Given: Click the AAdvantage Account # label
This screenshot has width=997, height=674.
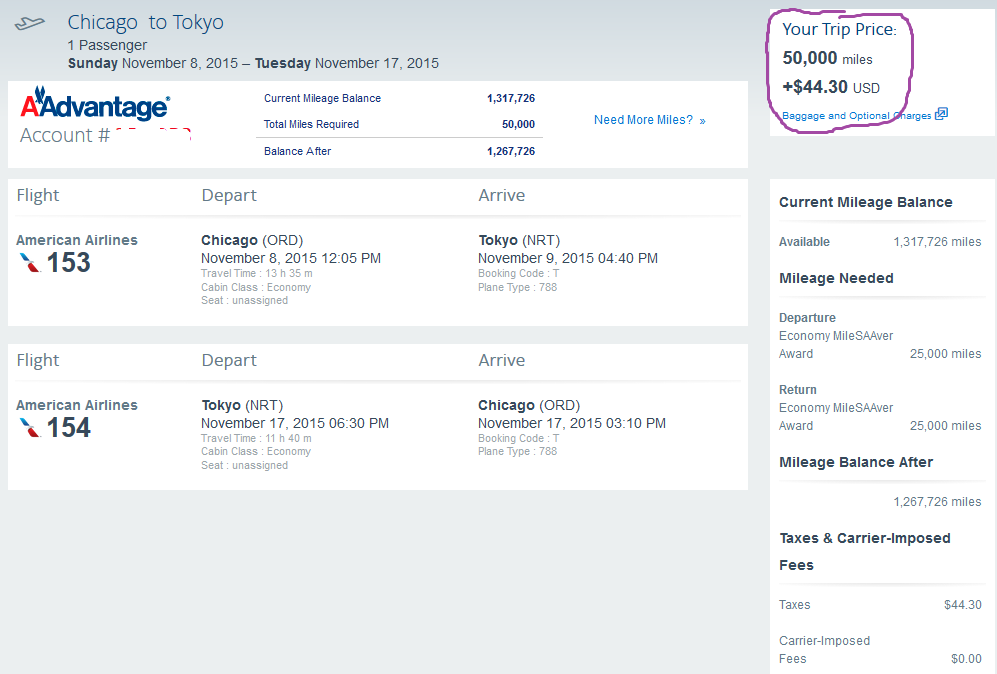Looking at the screenshot, I should point(65,135).
